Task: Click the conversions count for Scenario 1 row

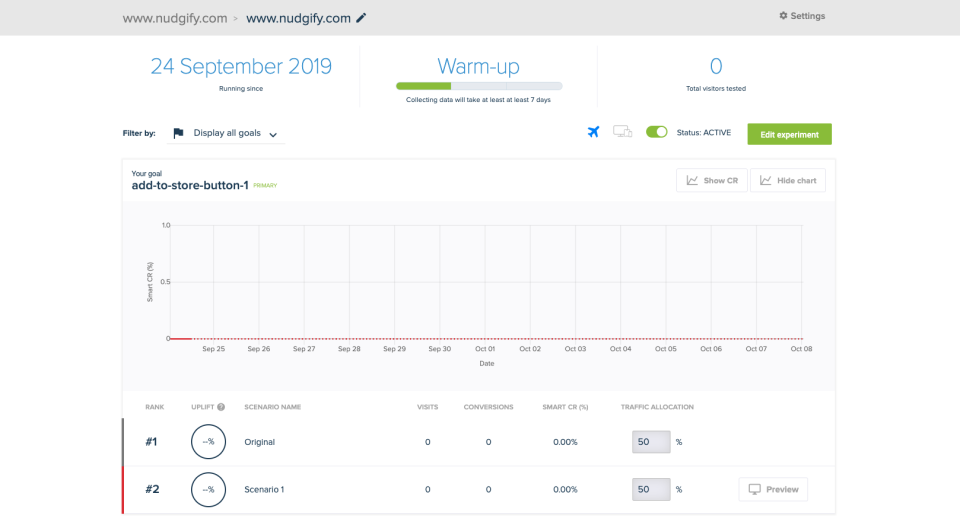Action: (488, 489)
